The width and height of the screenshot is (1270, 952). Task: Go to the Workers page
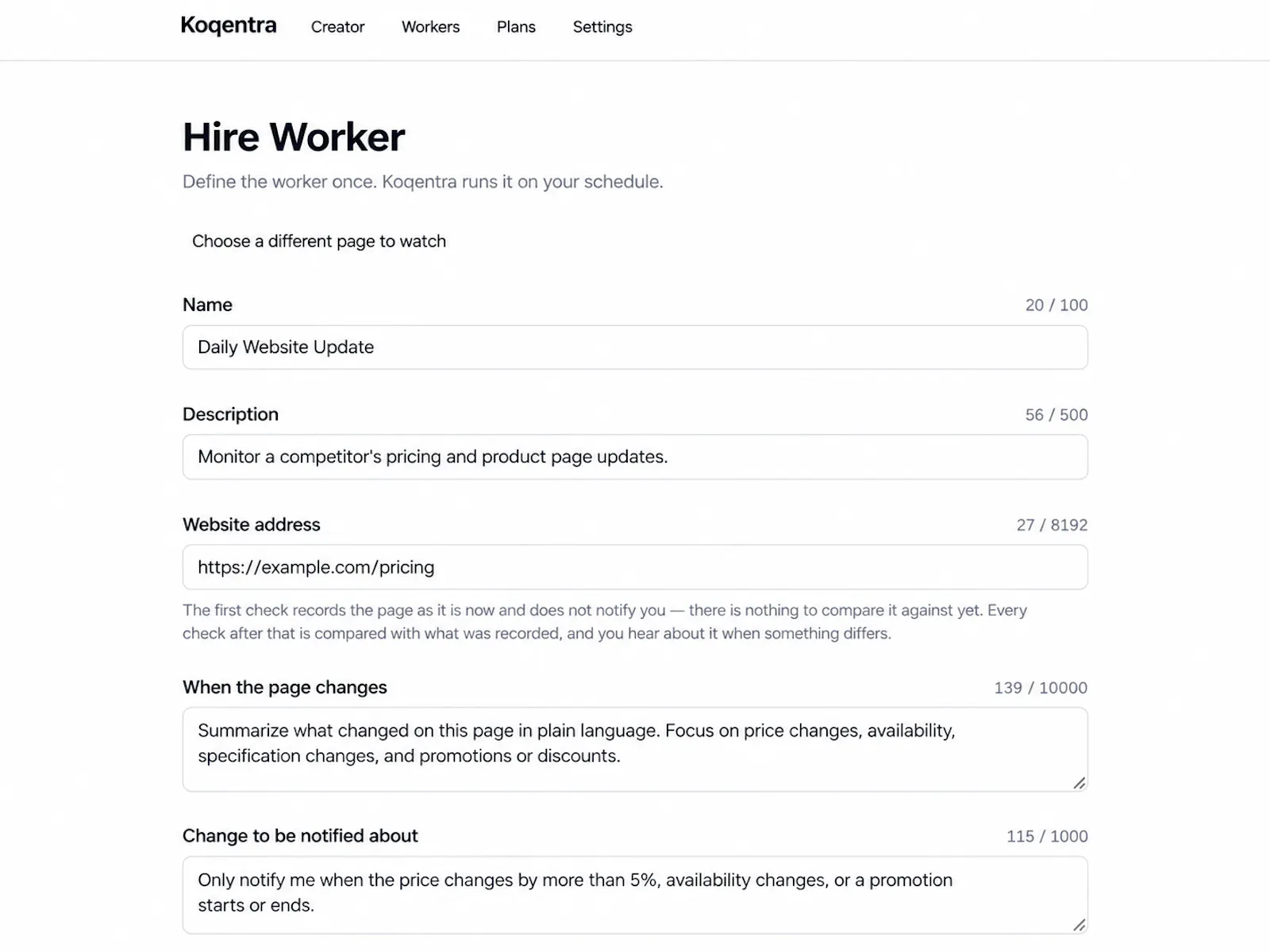(430, 27)
